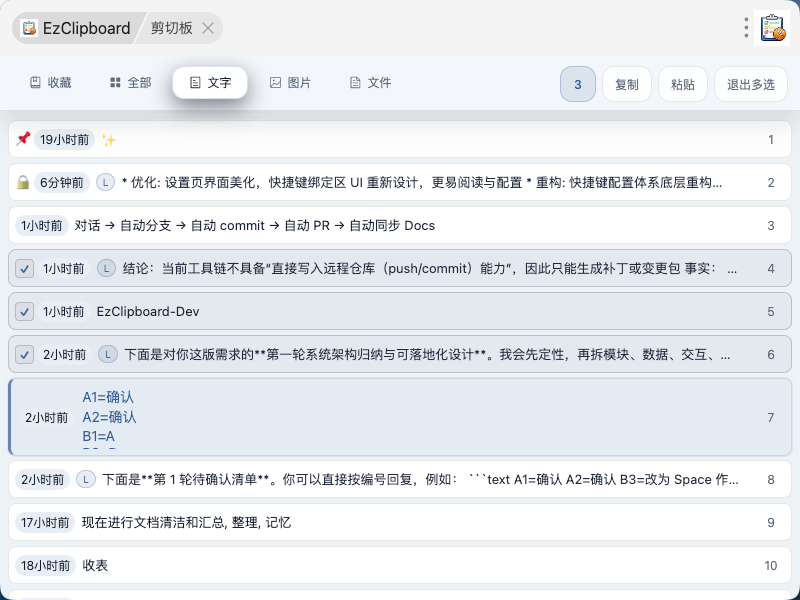
Task: Click the 文字 tab text icon
Action: pyautogui.click(x=195, y=83)
